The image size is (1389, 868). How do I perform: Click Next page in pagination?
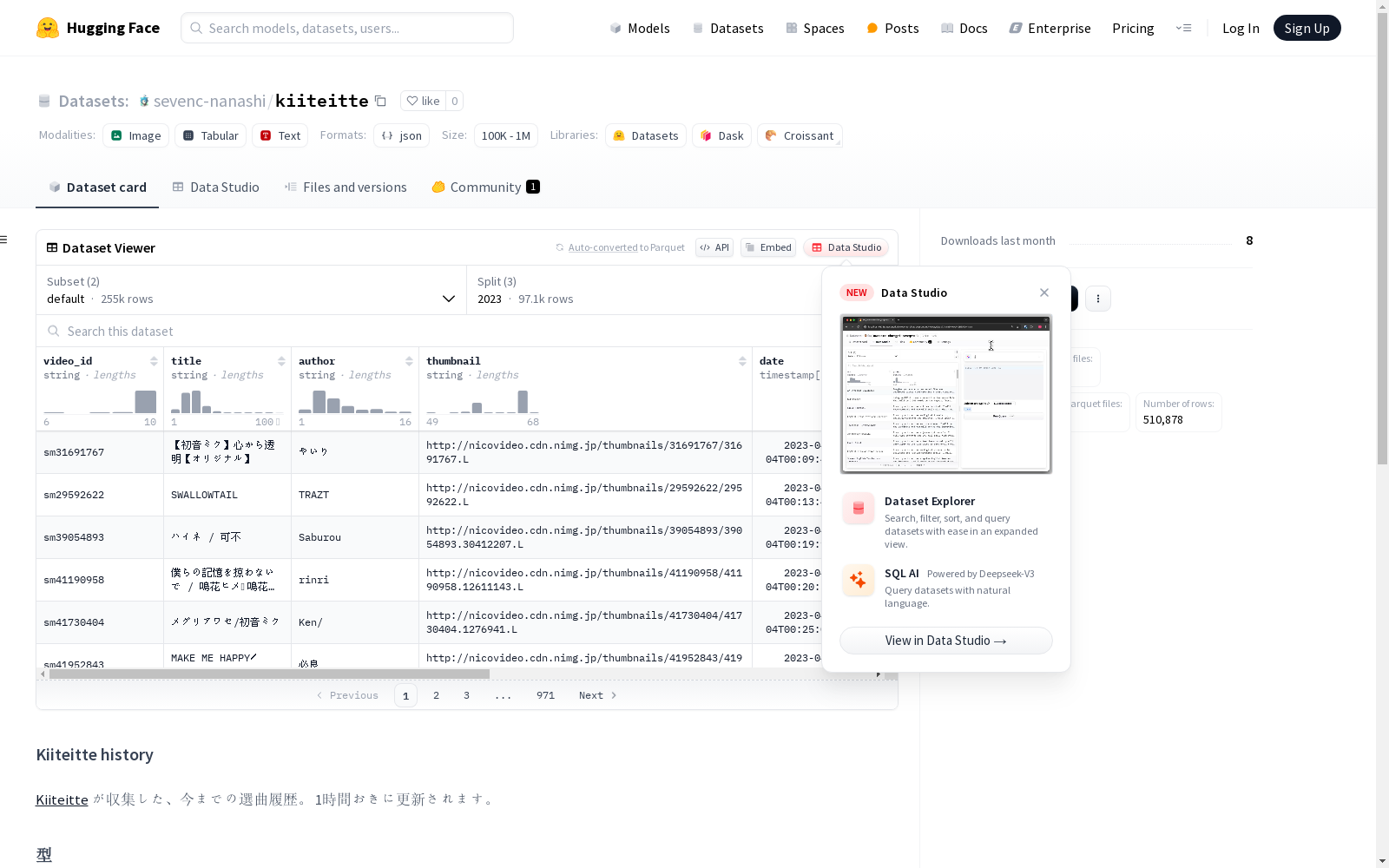[597, 695]
